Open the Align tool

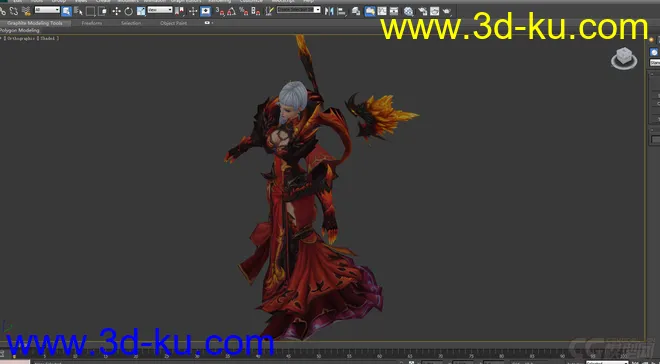point(341,11)
